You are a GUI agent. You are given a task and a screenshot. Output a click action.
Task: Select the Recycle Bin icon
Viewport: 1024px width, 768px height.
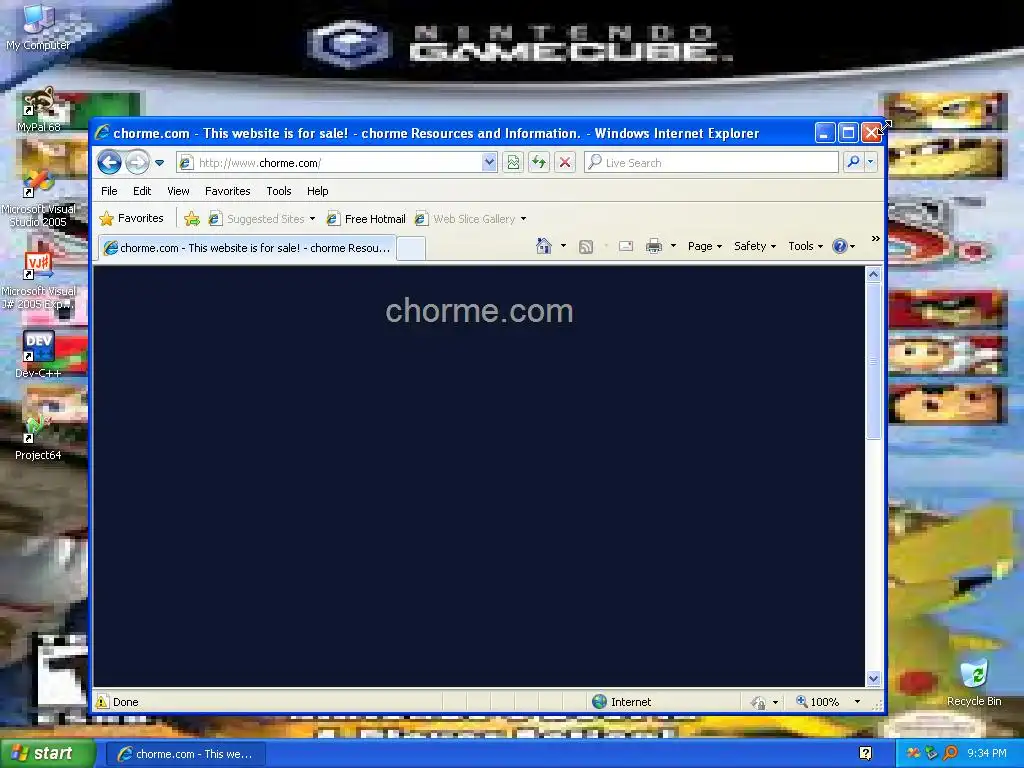point(974,682)
